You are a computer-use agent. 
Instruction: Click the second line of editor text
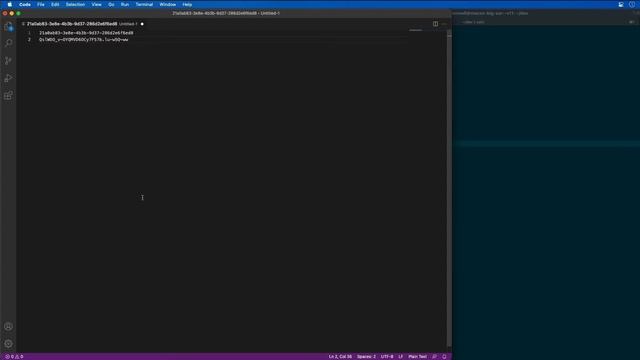point(84,40)
